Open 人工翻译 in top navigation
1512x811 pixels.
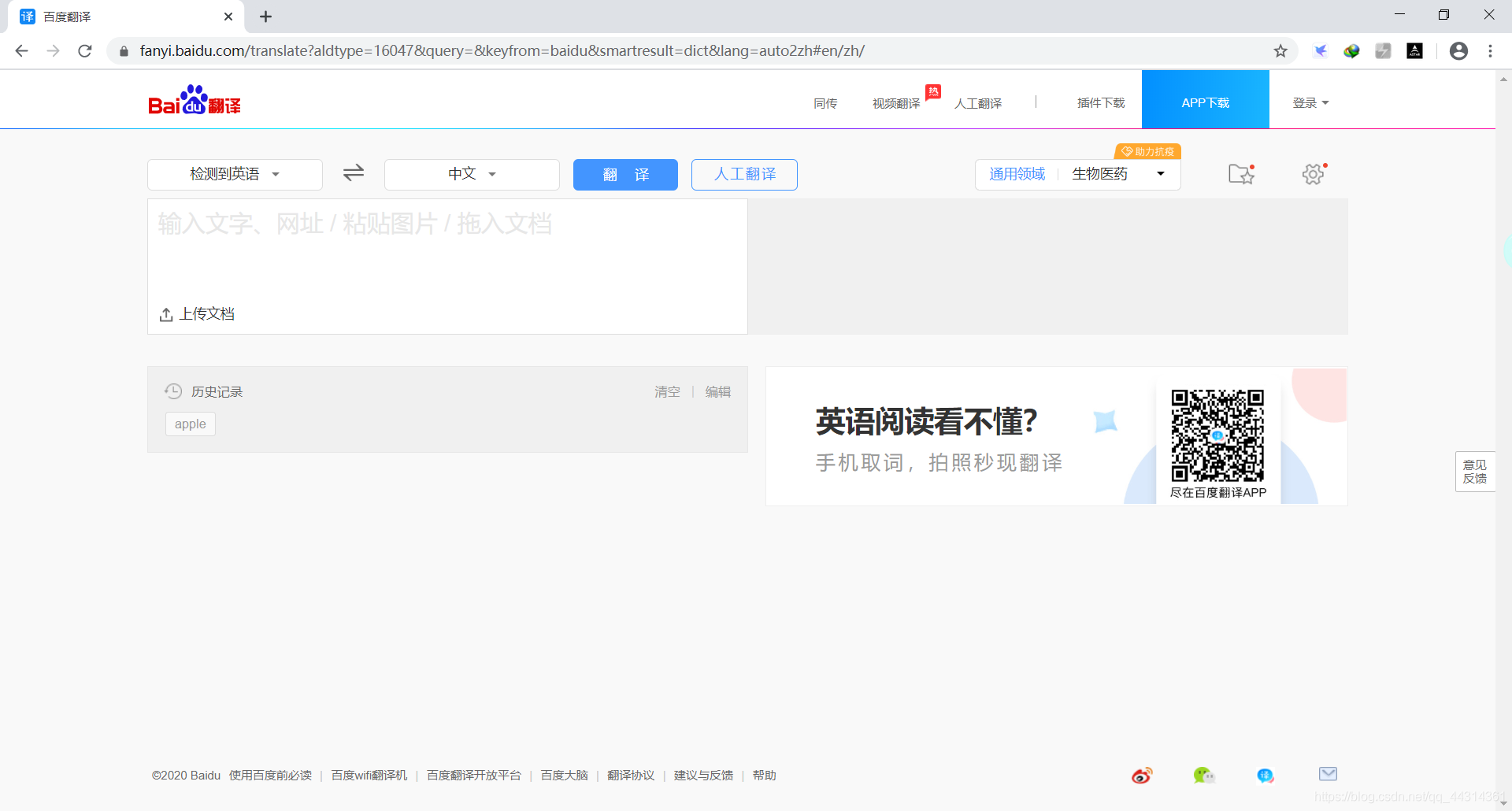(978, 103)
